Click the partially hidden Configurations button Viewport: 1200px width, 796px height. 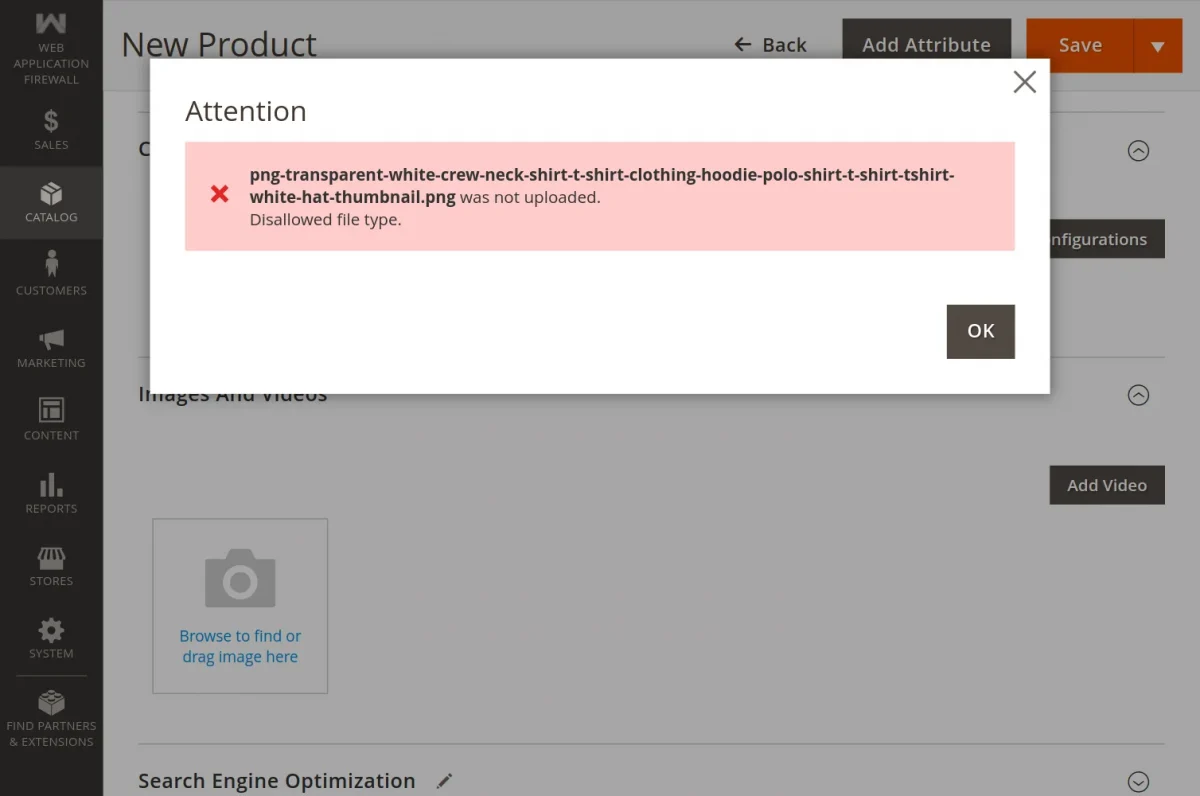(x=1107, y=239)
